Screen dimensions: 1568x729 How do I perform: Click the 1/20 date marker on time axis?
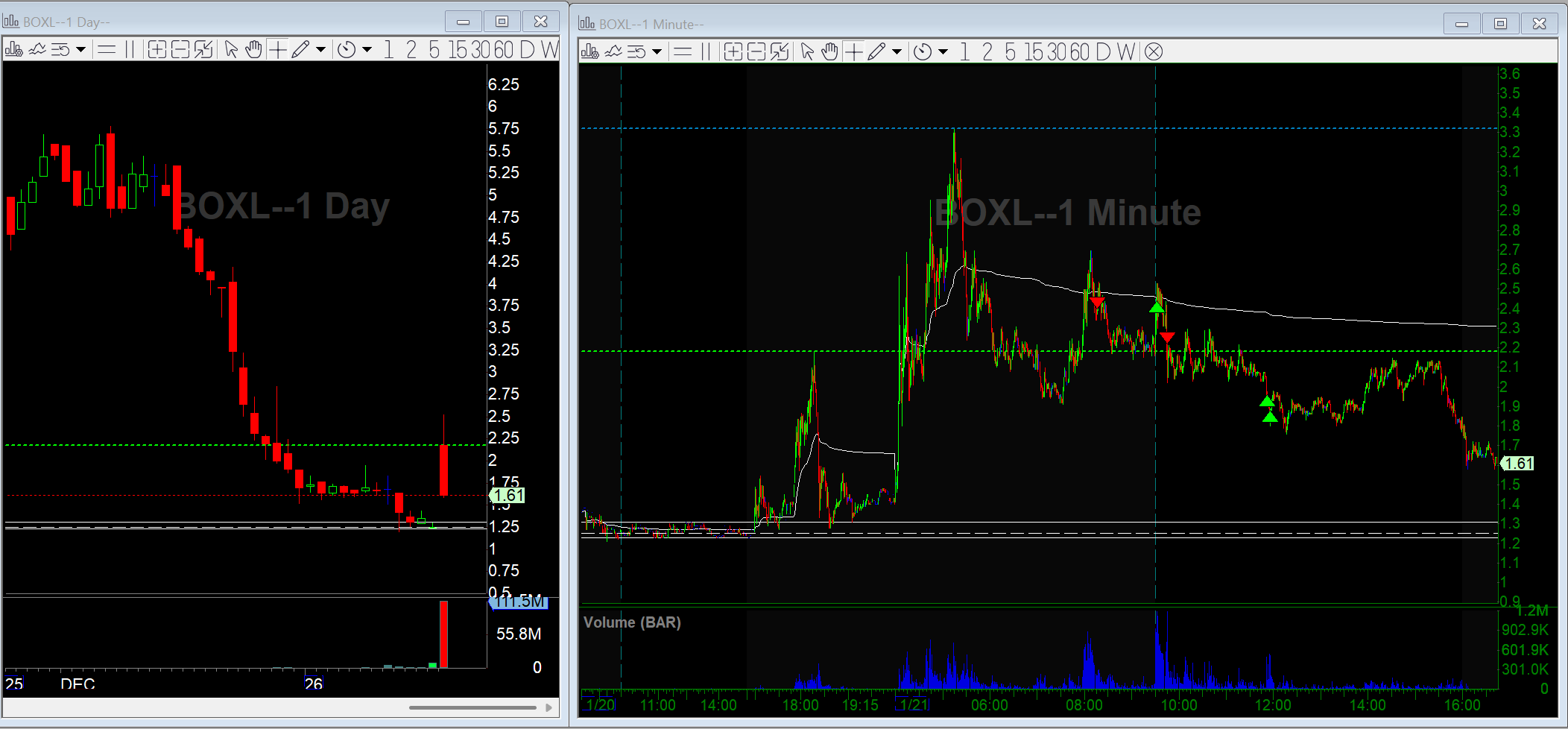(599, 704)
